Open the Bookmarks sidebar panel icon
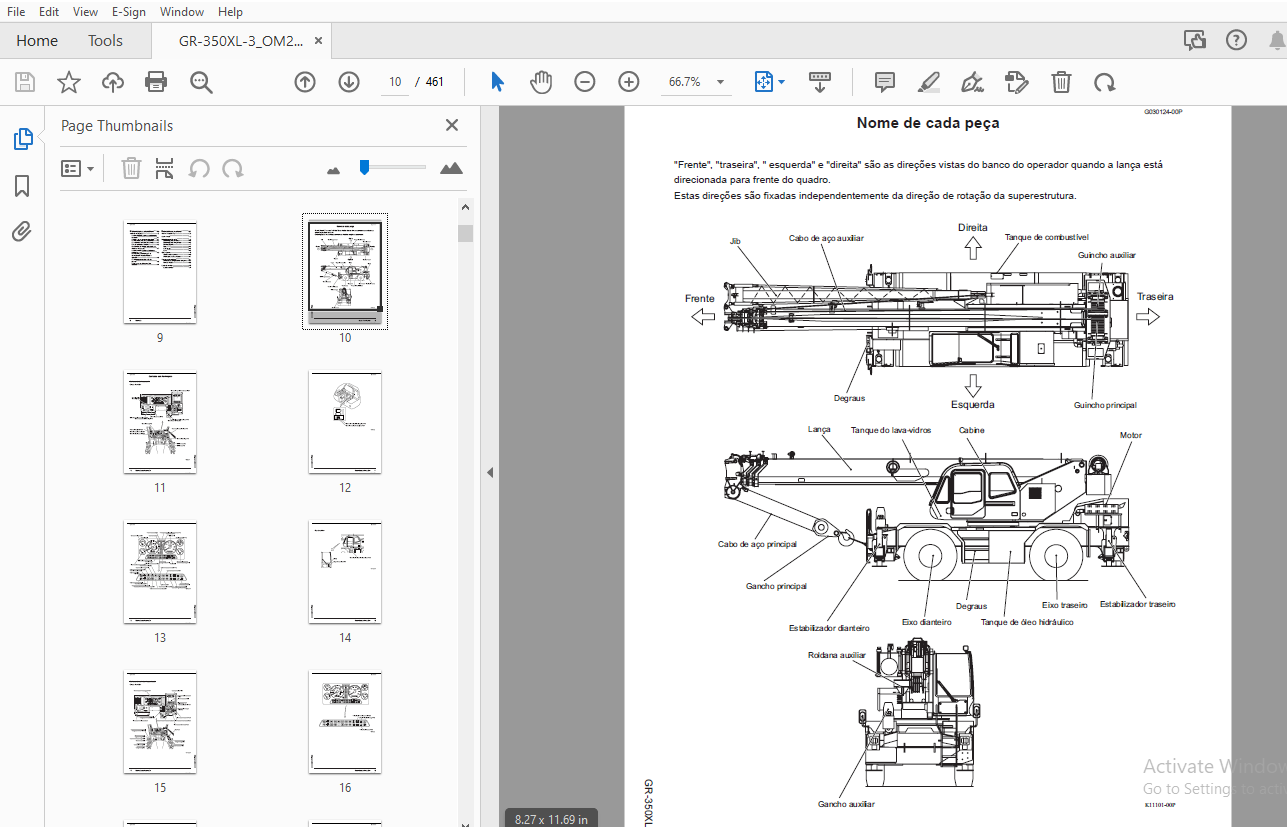Viewport: 1287px width, 827px height. click(22, 186)
